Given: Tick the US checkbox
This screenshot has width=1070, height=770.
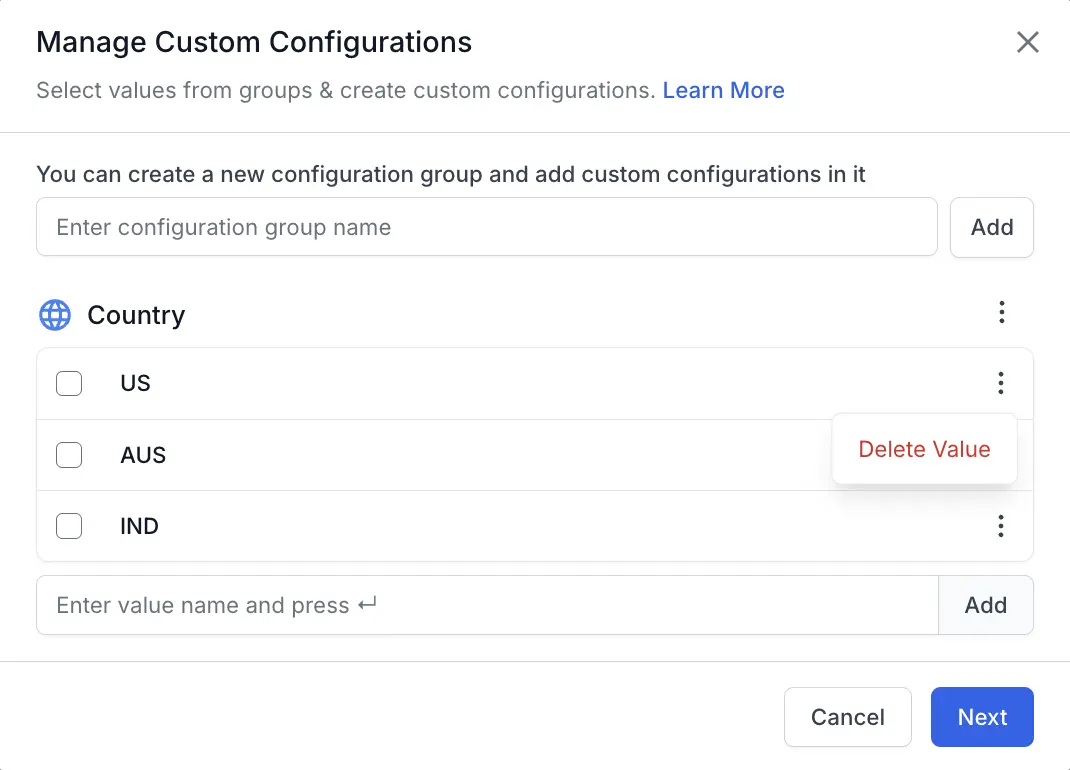Looking at the screenshot, I should (69, 383).
